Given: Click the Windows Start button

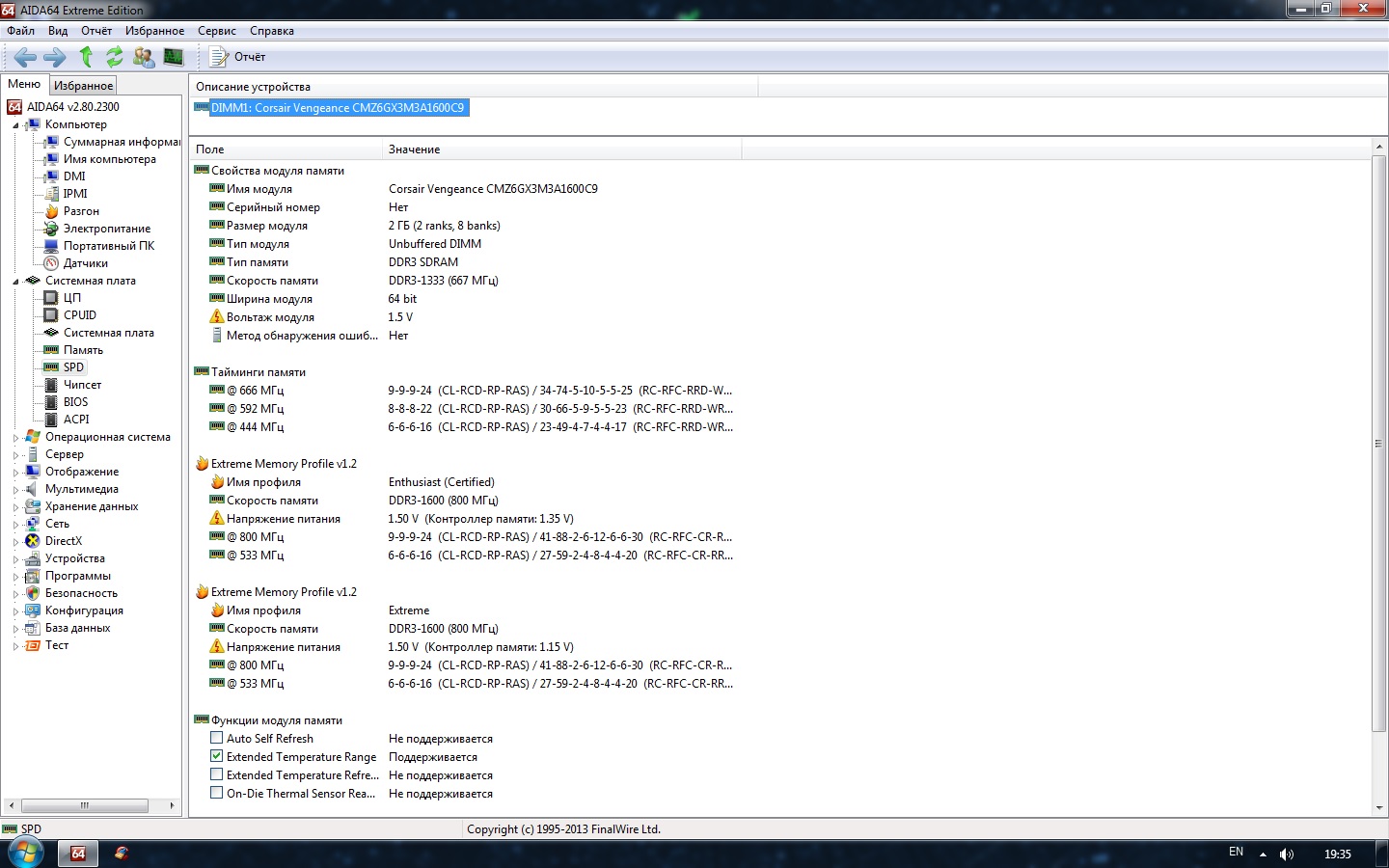Looking at the screenshot, I should pyautogui.click(x=26, y=854).
